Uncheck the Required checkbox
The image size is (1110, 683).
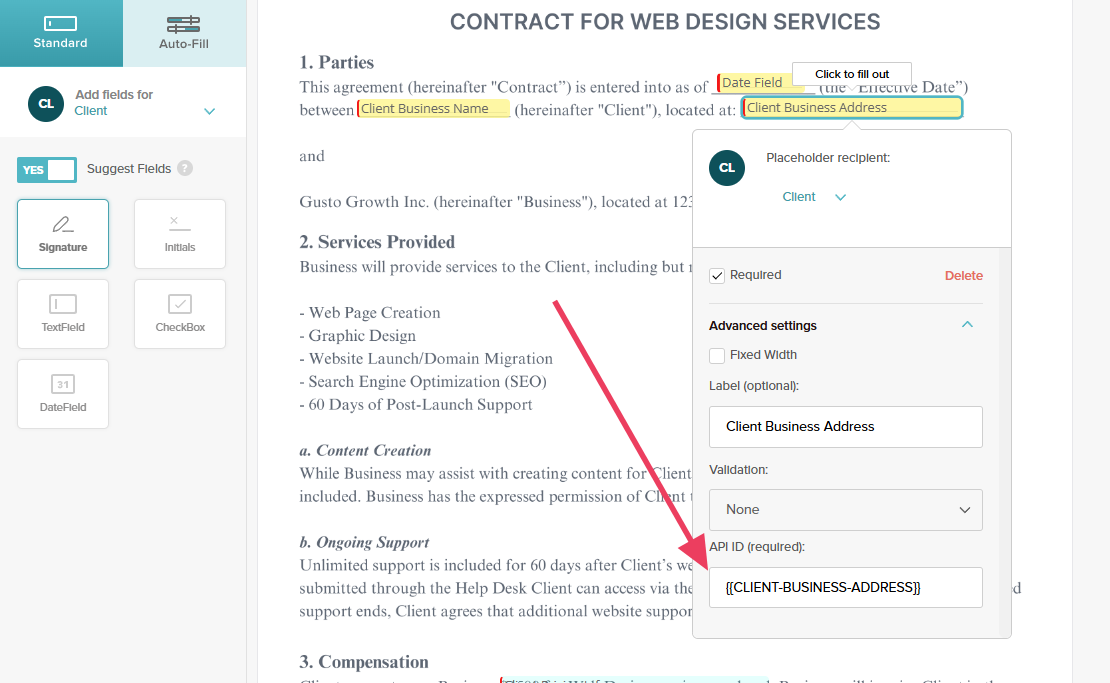click(717, 275)
